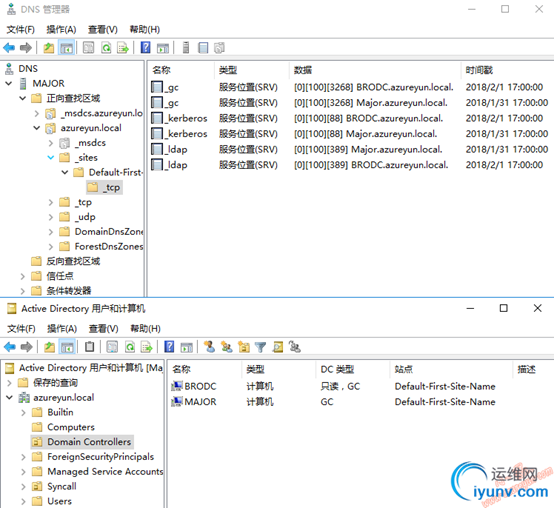Click the forward arrow in DNS Manager toolbar
Screen dimensions: 554x508
[x=26, y=48]
